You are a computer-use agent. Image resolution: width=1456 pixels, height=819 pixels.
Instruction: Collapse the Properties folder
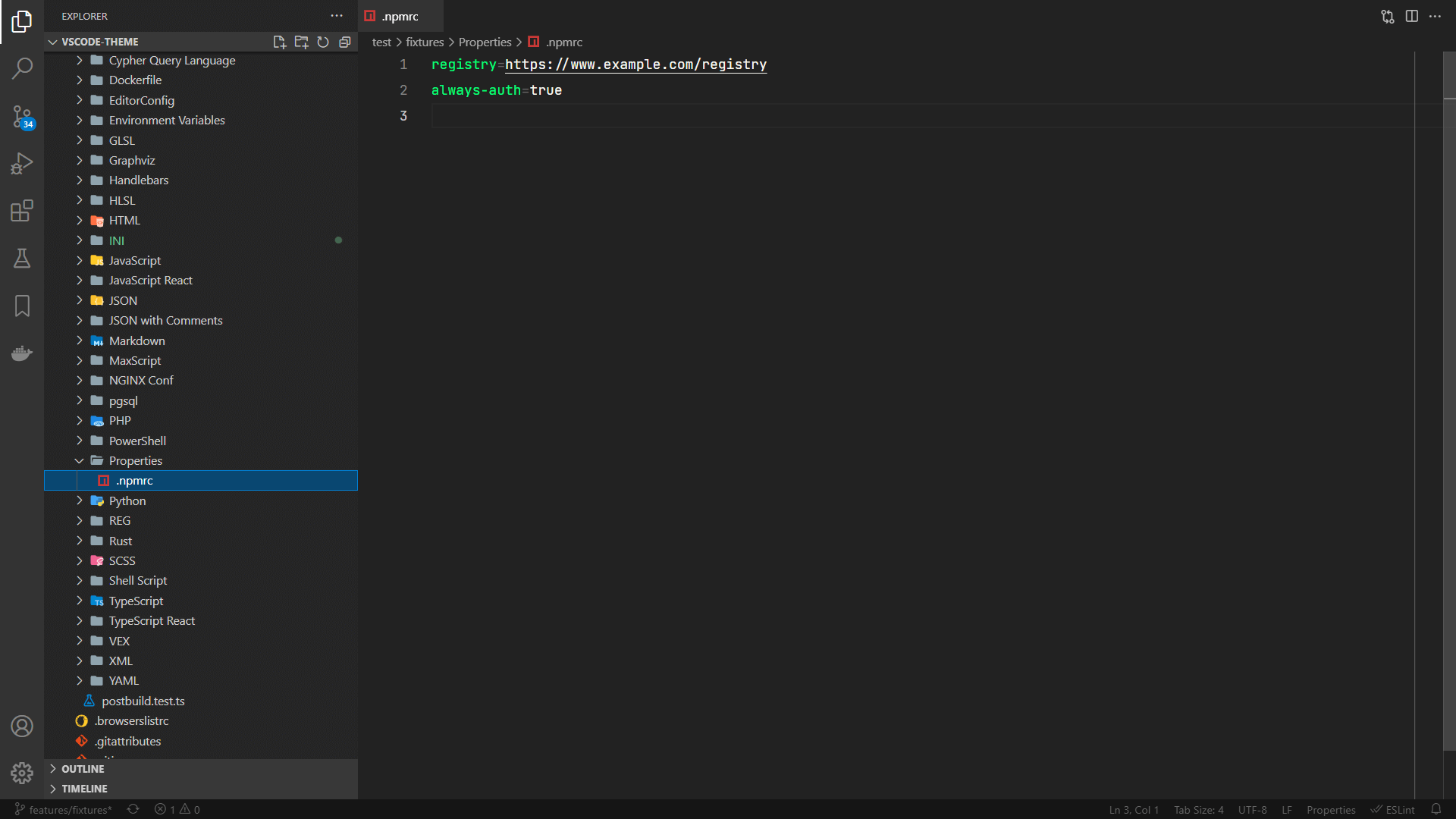click(x=79, y=461)
